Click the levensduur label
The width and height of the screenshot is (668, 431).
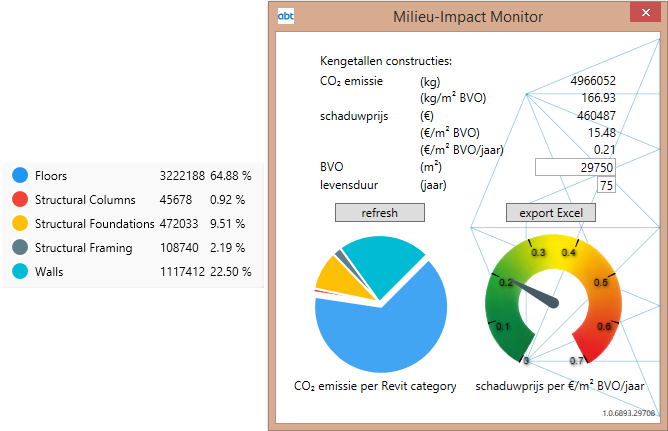pyautogui.click(x=349, y=185)
